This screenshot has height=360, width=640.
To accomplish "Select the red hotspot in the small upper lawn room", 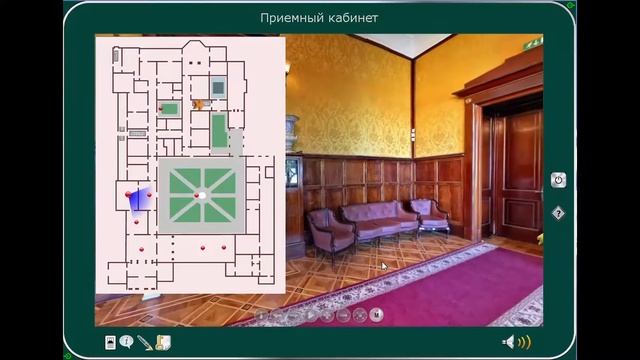I will tap(161, 109).
